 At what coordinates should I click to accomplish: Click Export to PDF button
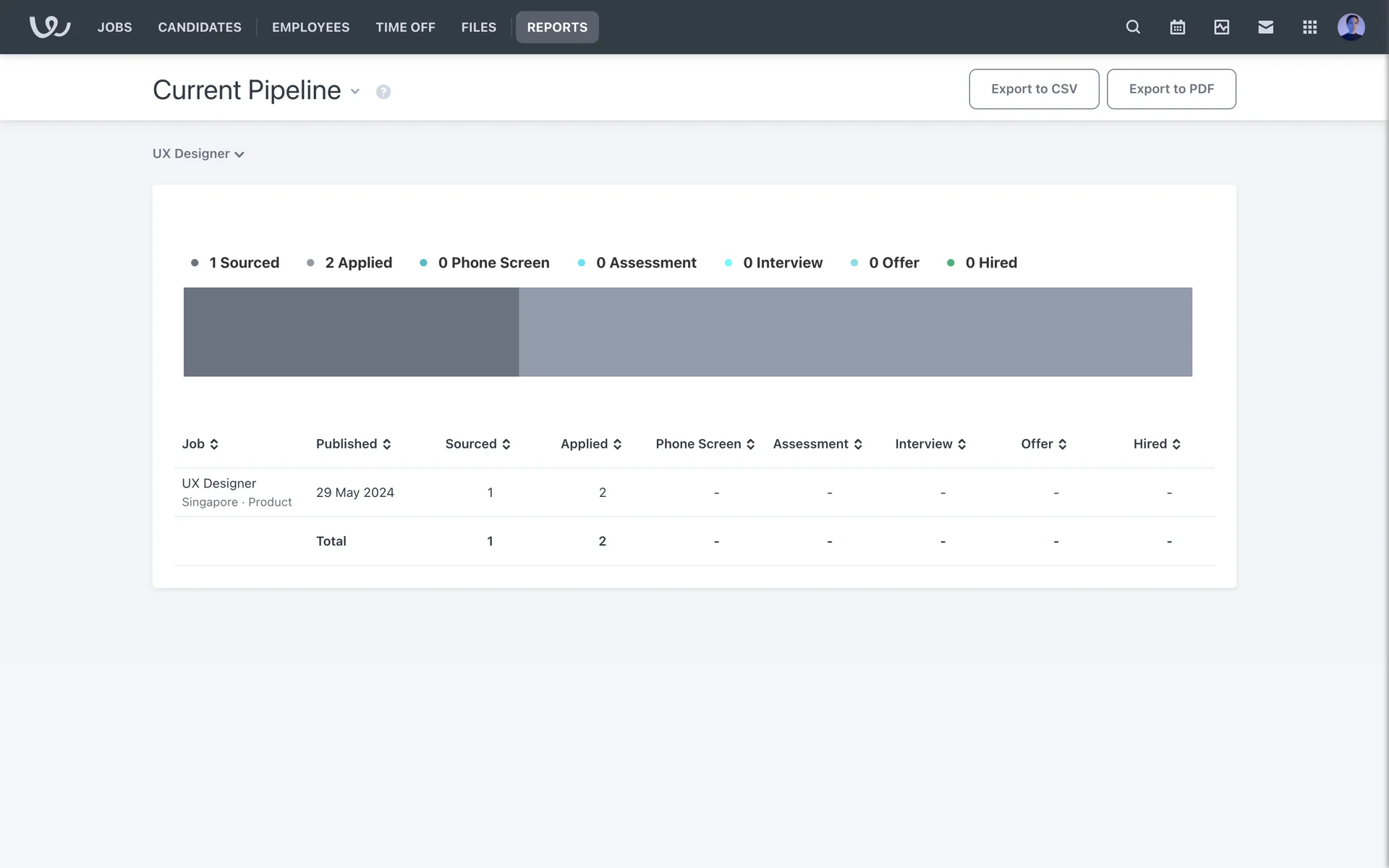[1171, 89]
